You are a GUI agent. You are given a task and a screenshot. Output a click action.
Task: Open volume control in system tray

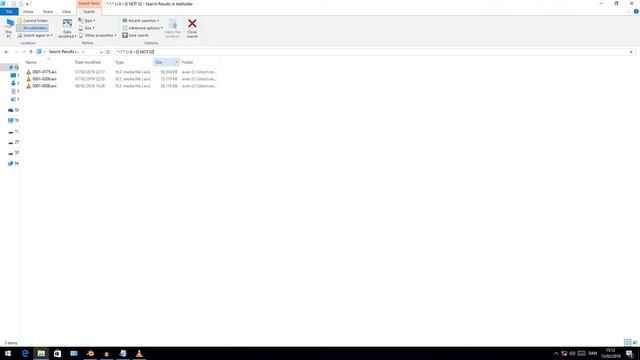point(572,353)
